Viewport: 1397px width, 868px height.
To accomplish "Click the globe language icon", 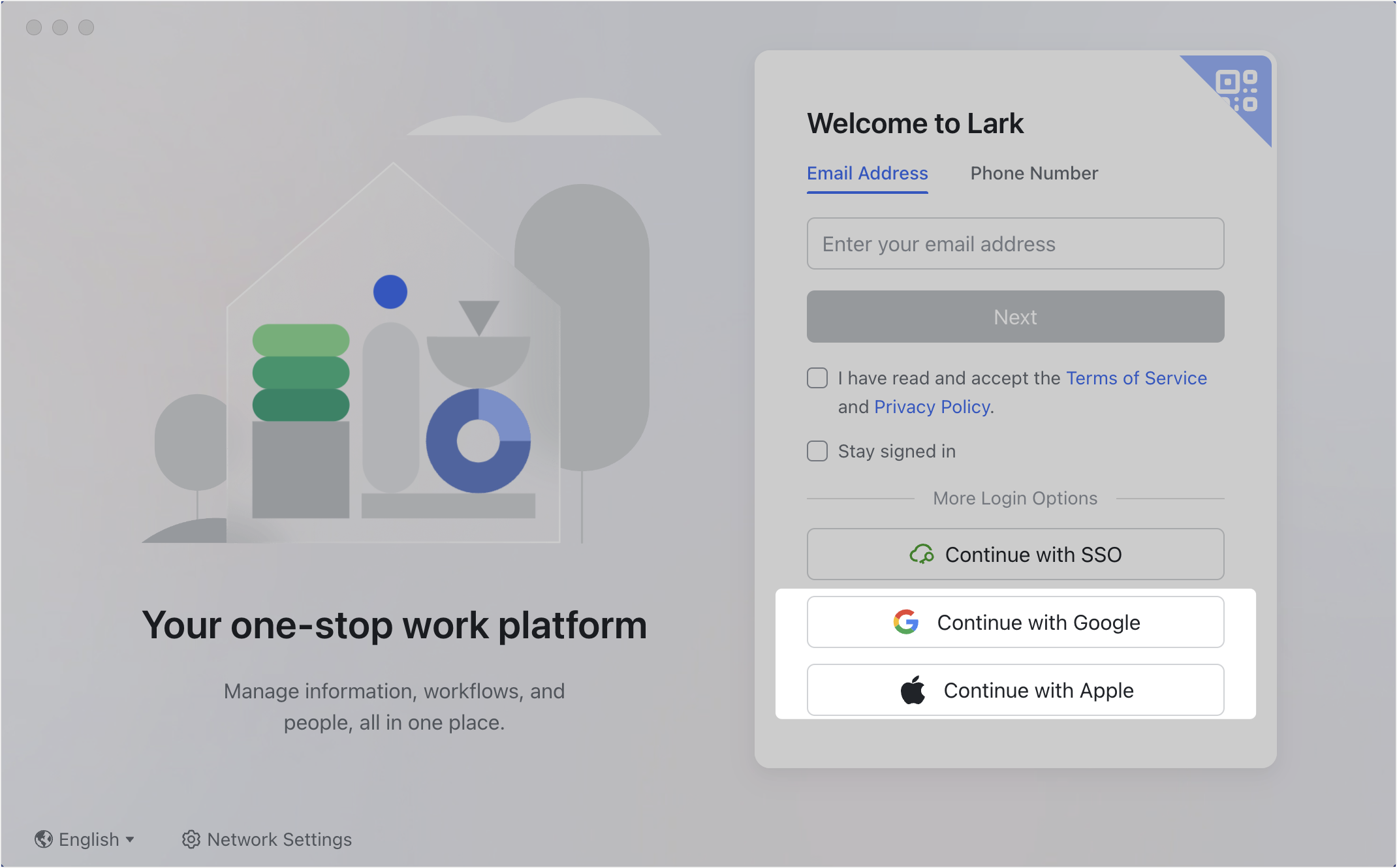I will click(44, 839).
